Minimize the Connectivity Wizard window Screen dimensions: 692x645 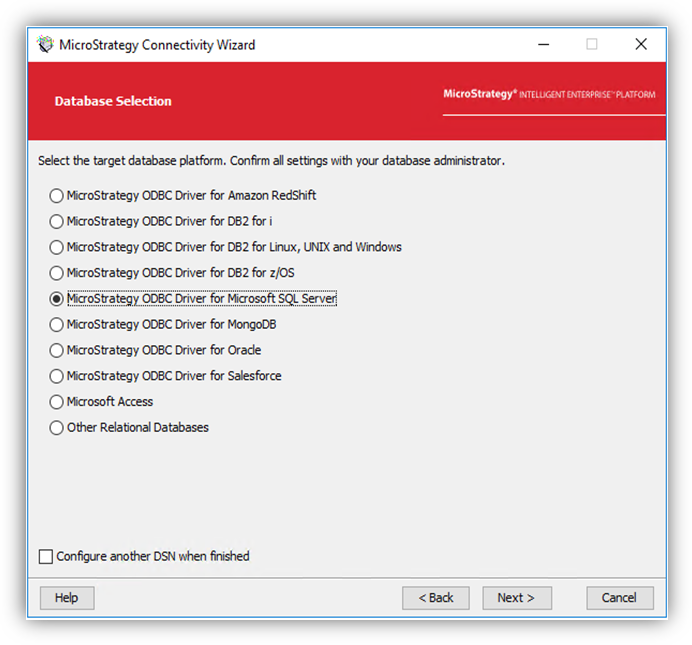(544, 44)
